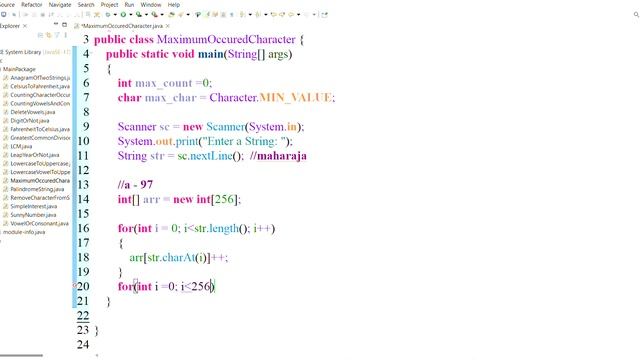The height and width of the screenshot is (360, 640).
Task: Click line number 24 in the editor gutter
Action: 83,344
